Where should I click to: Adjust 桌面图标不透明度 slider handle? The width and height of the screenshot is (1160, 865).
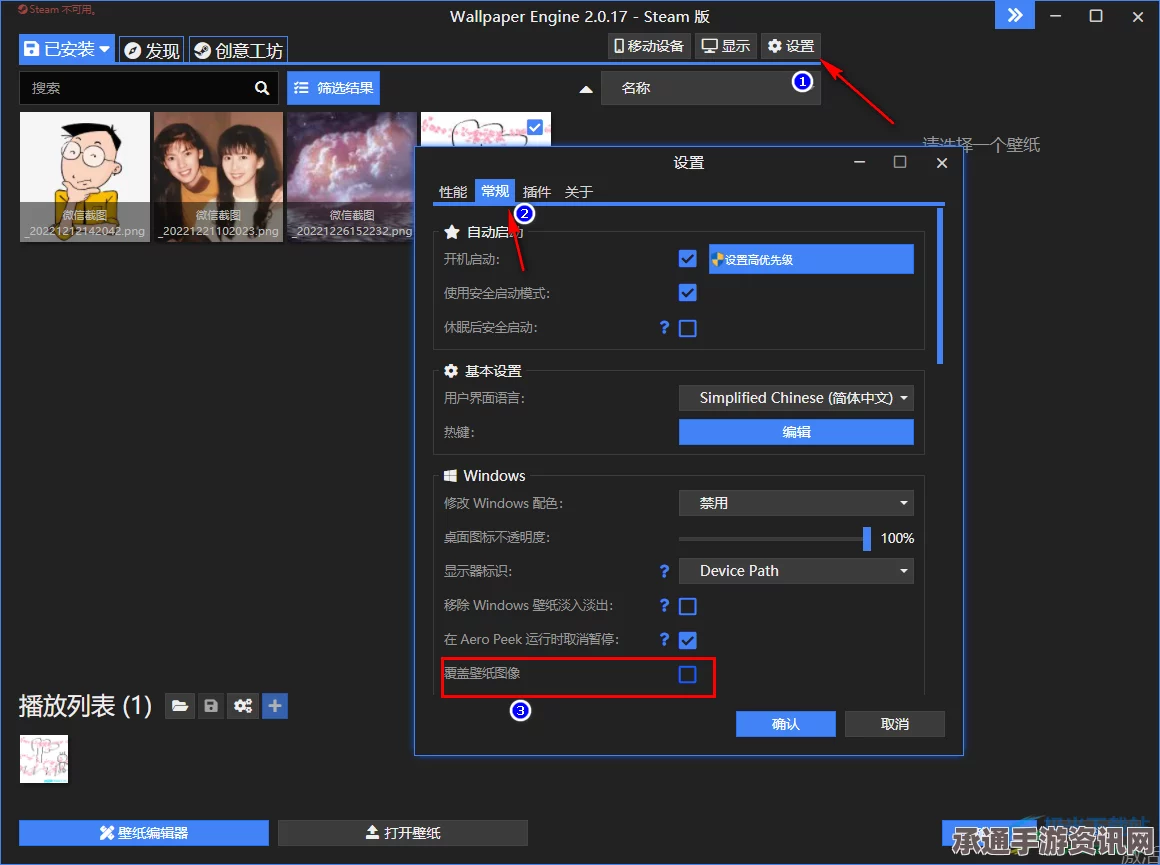tap(867, 538)
